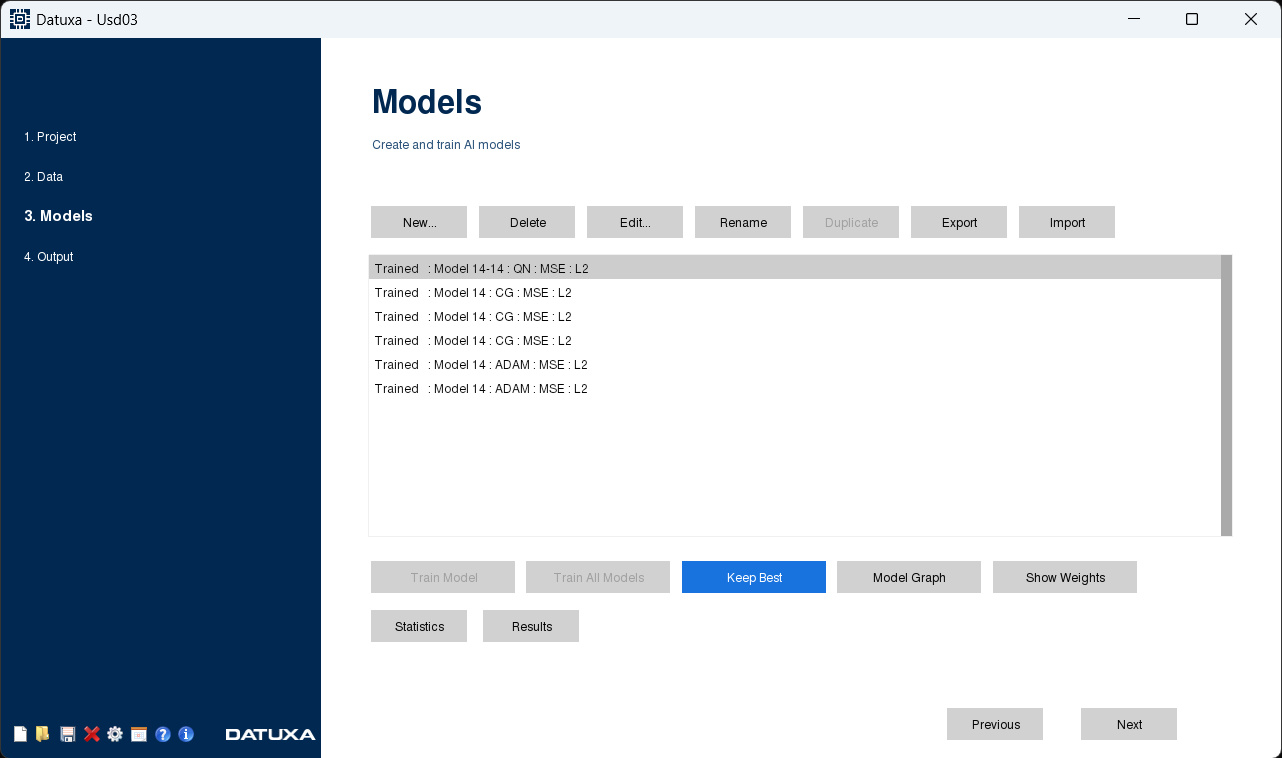
Task: Open help with the question mark icon
Action: click(163, 734)
